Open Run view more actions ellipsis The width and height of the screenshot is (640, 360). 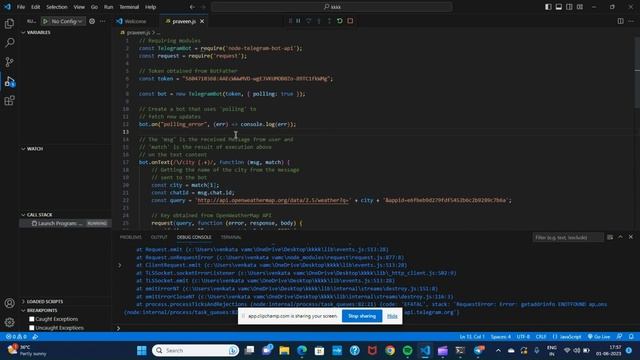pos(102,21)
